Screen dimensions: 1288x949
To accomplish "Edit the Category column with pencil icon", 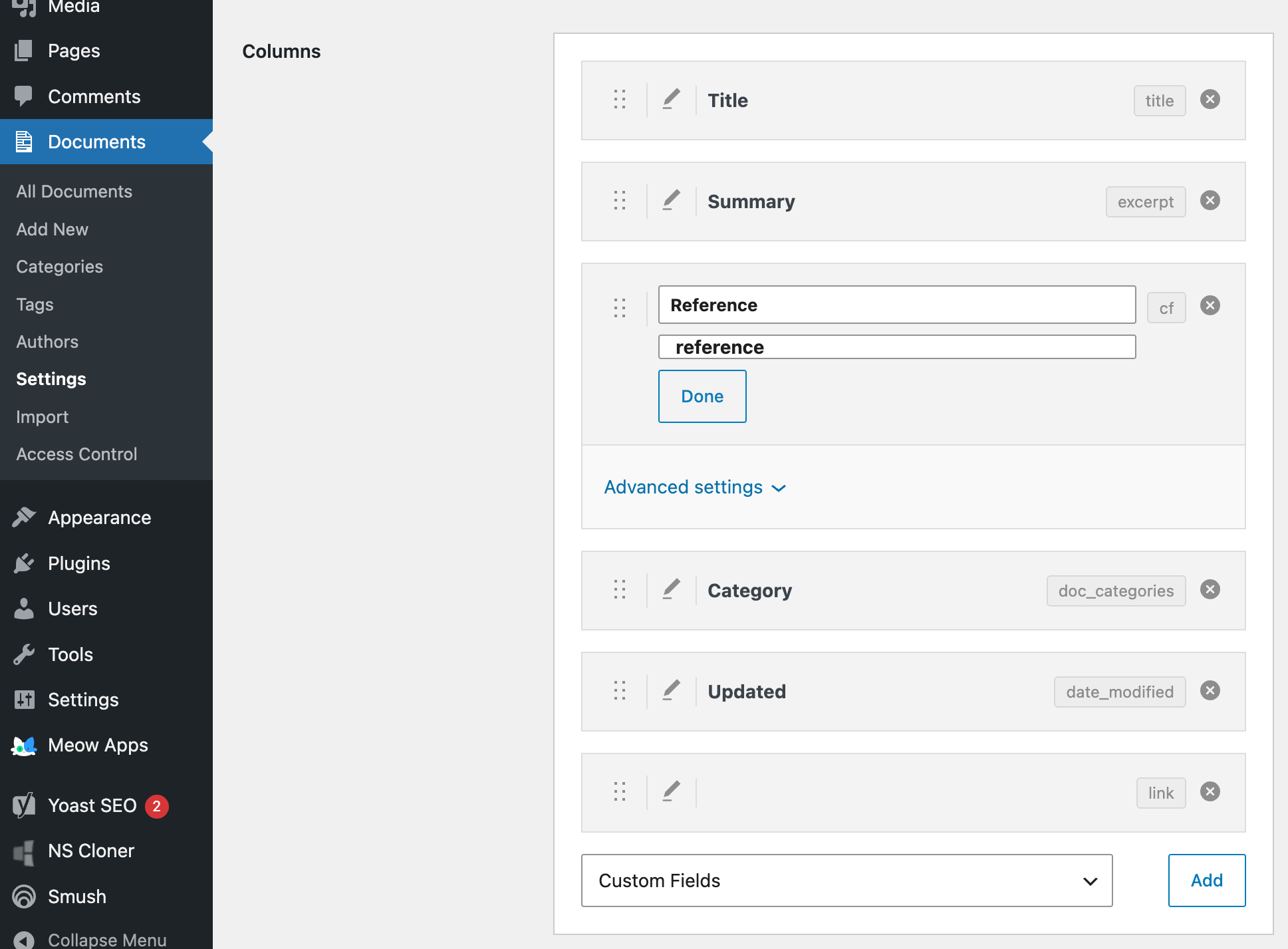I will click(x=672, y=589).
